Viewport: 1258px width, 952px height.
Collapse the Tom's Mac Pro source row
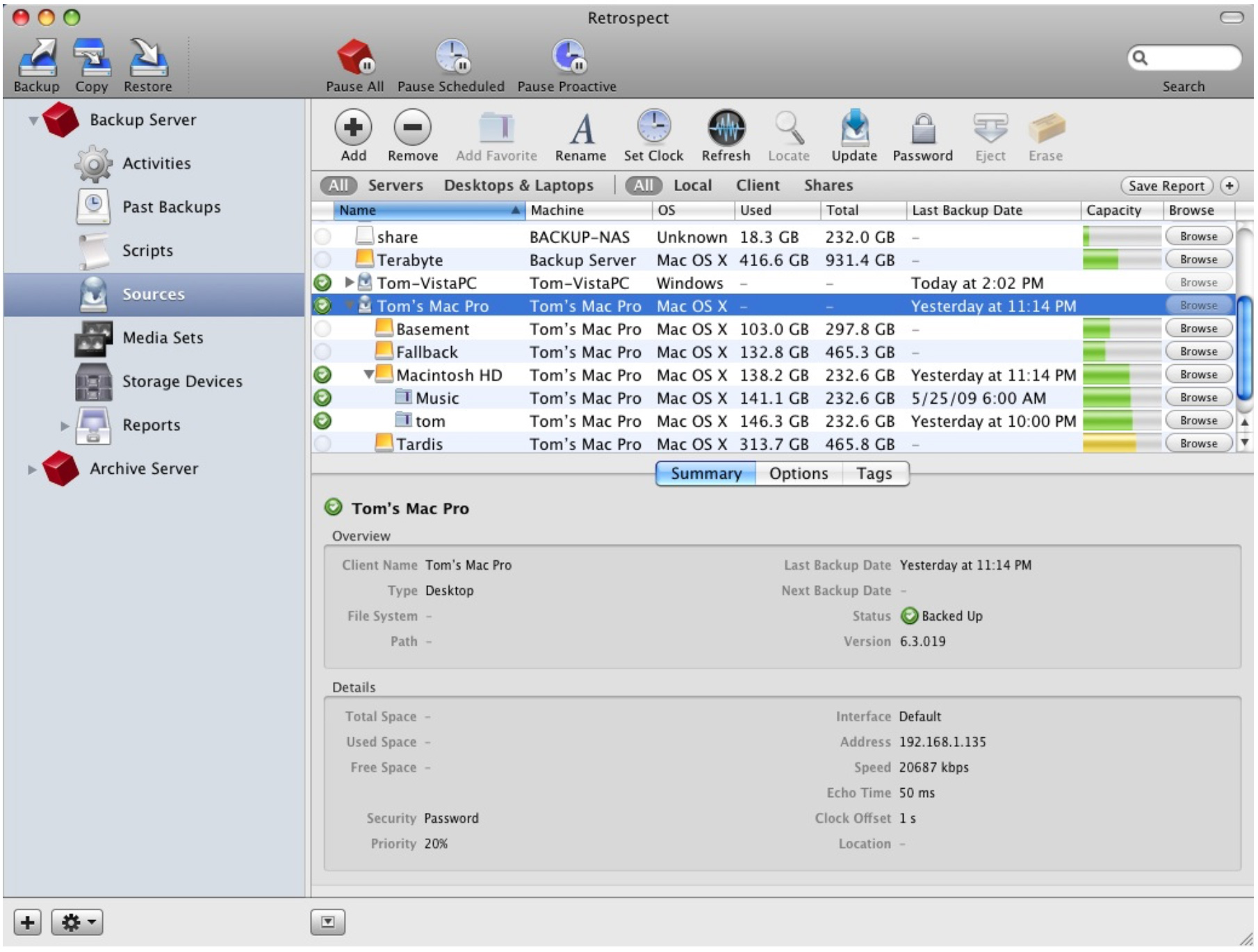[350, 306]
